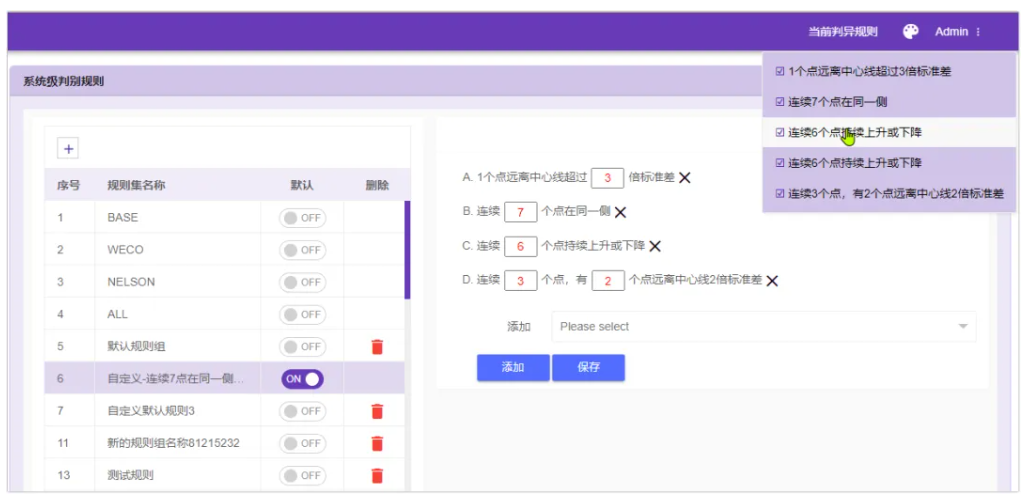
Task: Remove rule B 连续7个点在同一侧
Action: (620, 212)
